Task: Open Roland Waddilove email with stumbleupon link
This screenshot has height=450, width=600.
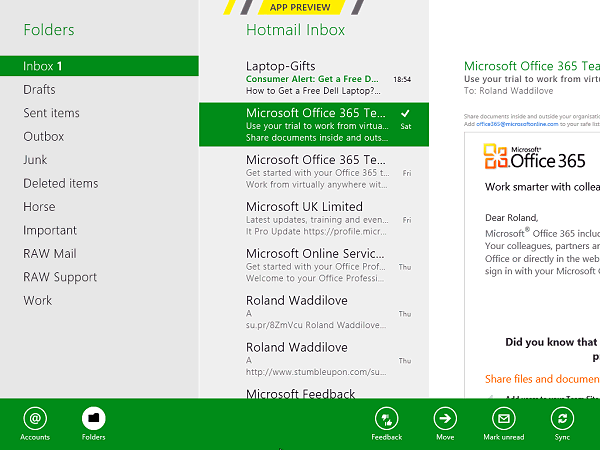Action: [314, 359]
